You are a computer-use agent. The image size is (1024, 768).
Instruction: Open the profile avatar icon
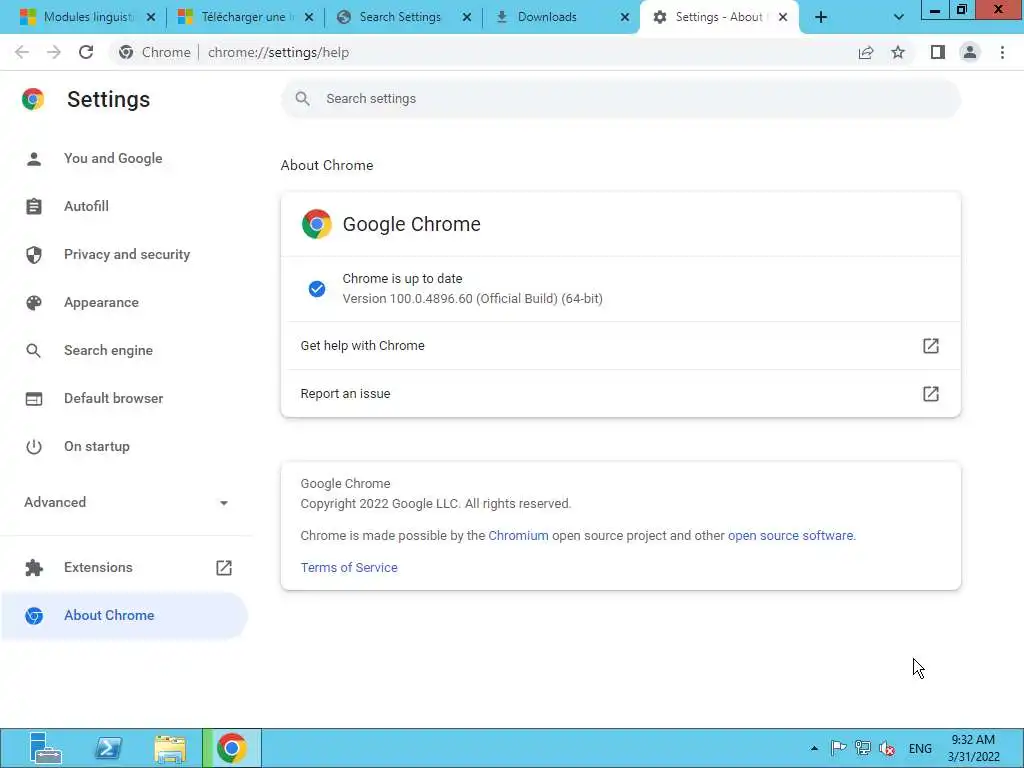[x=970, y=52]
